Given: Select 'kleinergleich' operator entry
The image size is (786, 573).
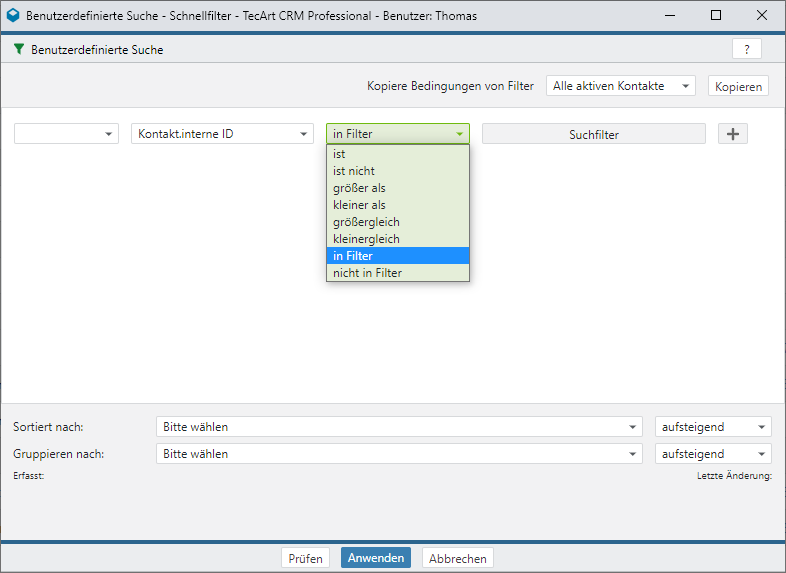Looking at the screenshot, I should 397,239.
